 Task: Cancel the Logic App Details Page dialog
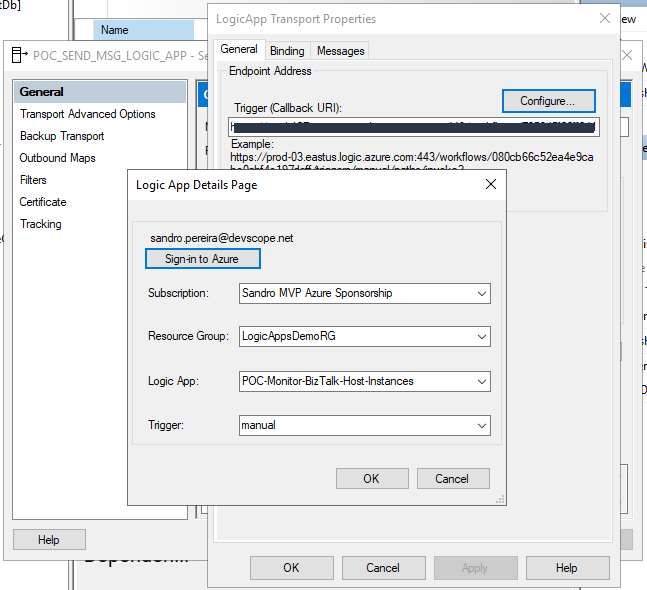pos(452,479)
